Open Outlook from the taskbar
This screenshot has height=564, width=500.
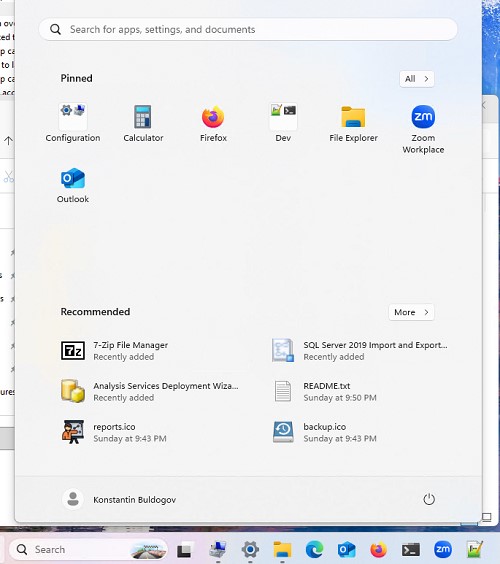click(346, 550)
